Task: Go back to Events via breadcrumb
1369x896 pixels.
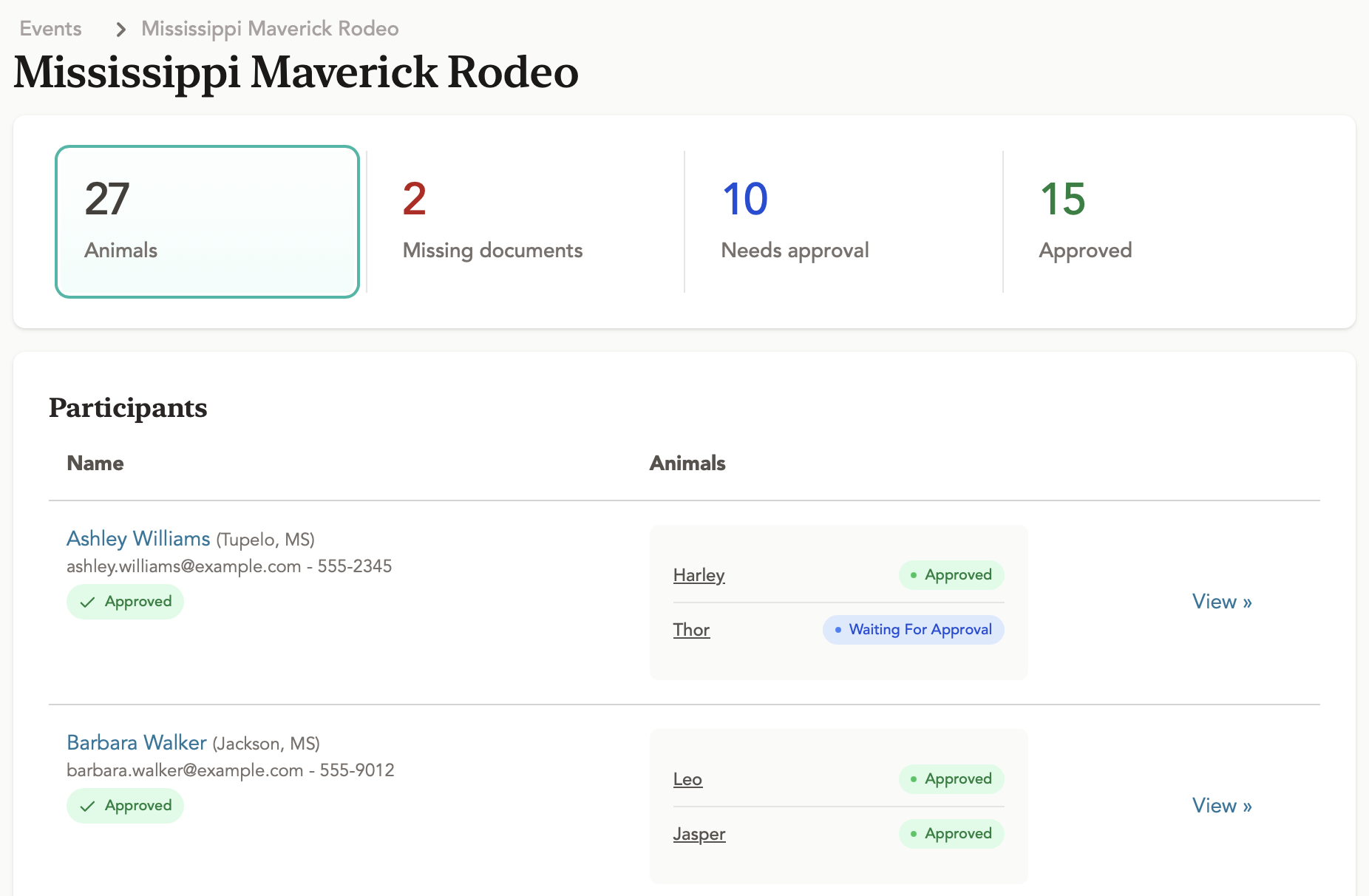Action: pyautogui.click(x=50, y=29)
